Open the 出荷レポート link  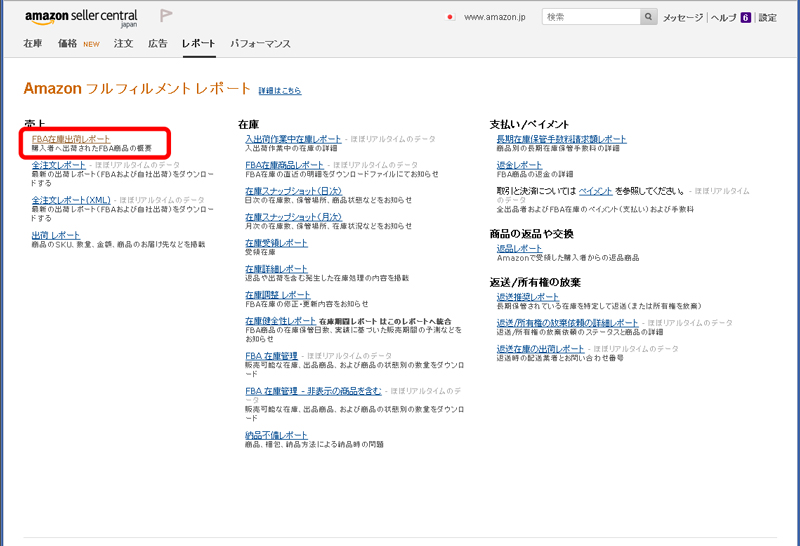[56, 235]
